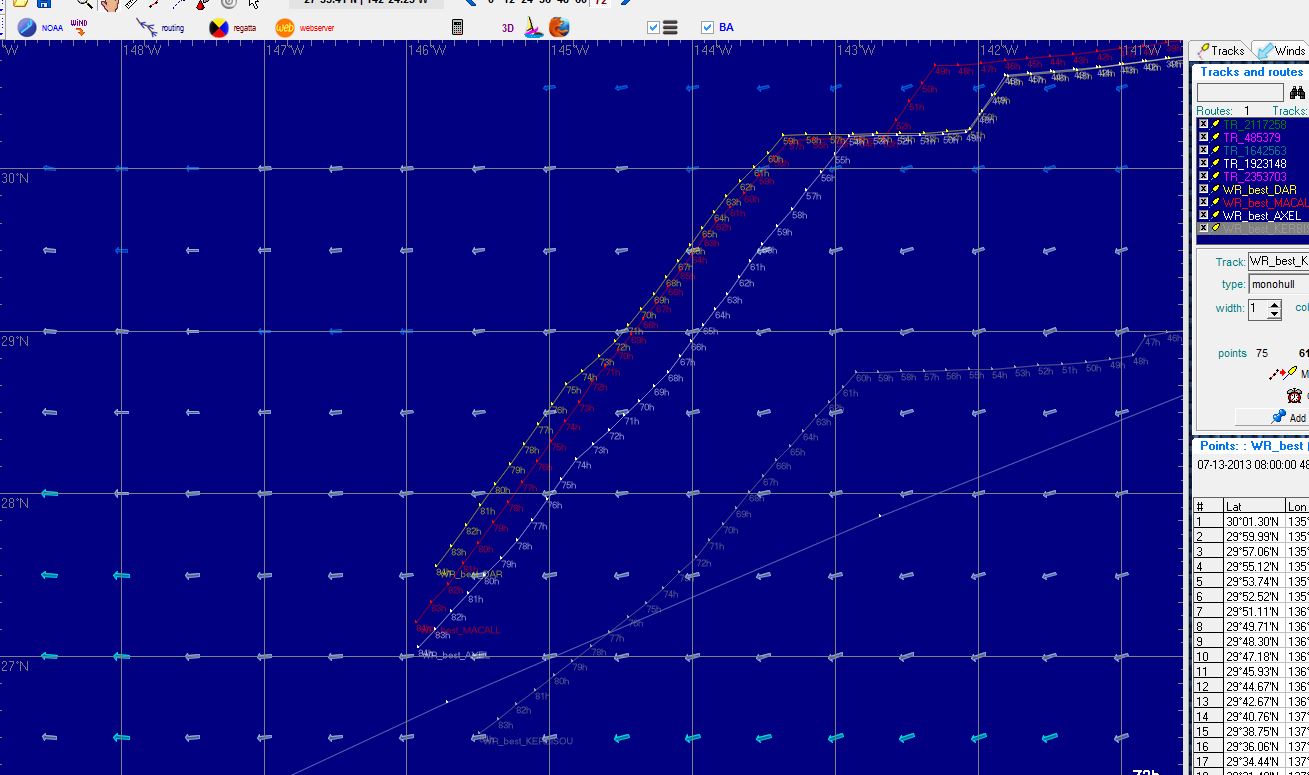The width and height of the screenshot is (1309, 775).
Task: Click the Track name field
Action: [1278, 262]
